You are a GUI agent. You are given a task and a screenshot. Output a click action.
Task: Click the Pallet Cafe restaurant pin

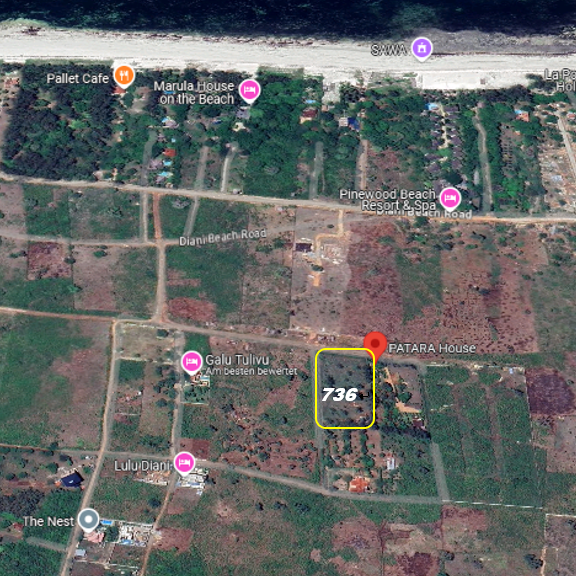tap(124, 76)
